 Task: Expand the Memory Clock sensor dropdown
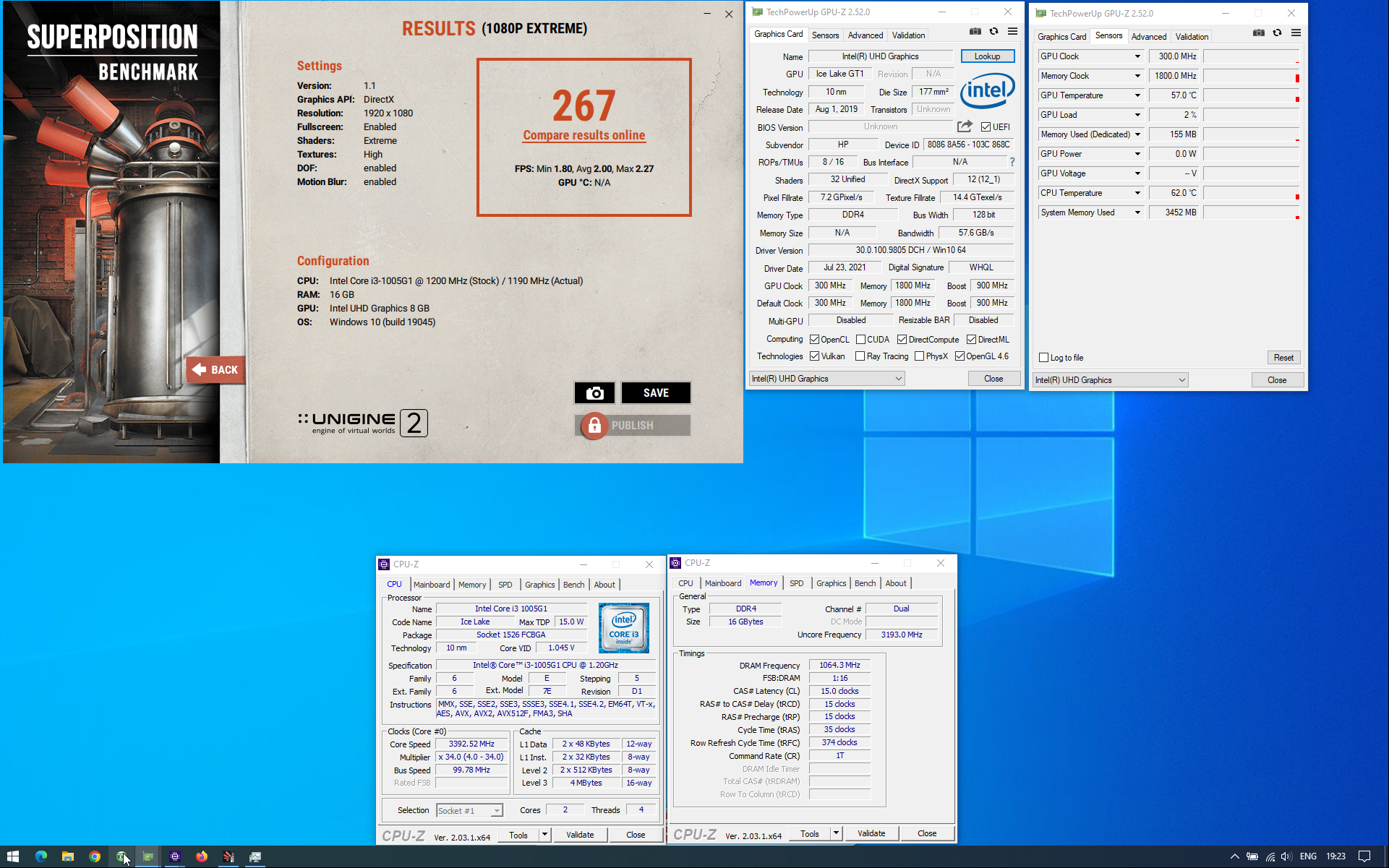pyautogui.click(x=1137, y=76)
